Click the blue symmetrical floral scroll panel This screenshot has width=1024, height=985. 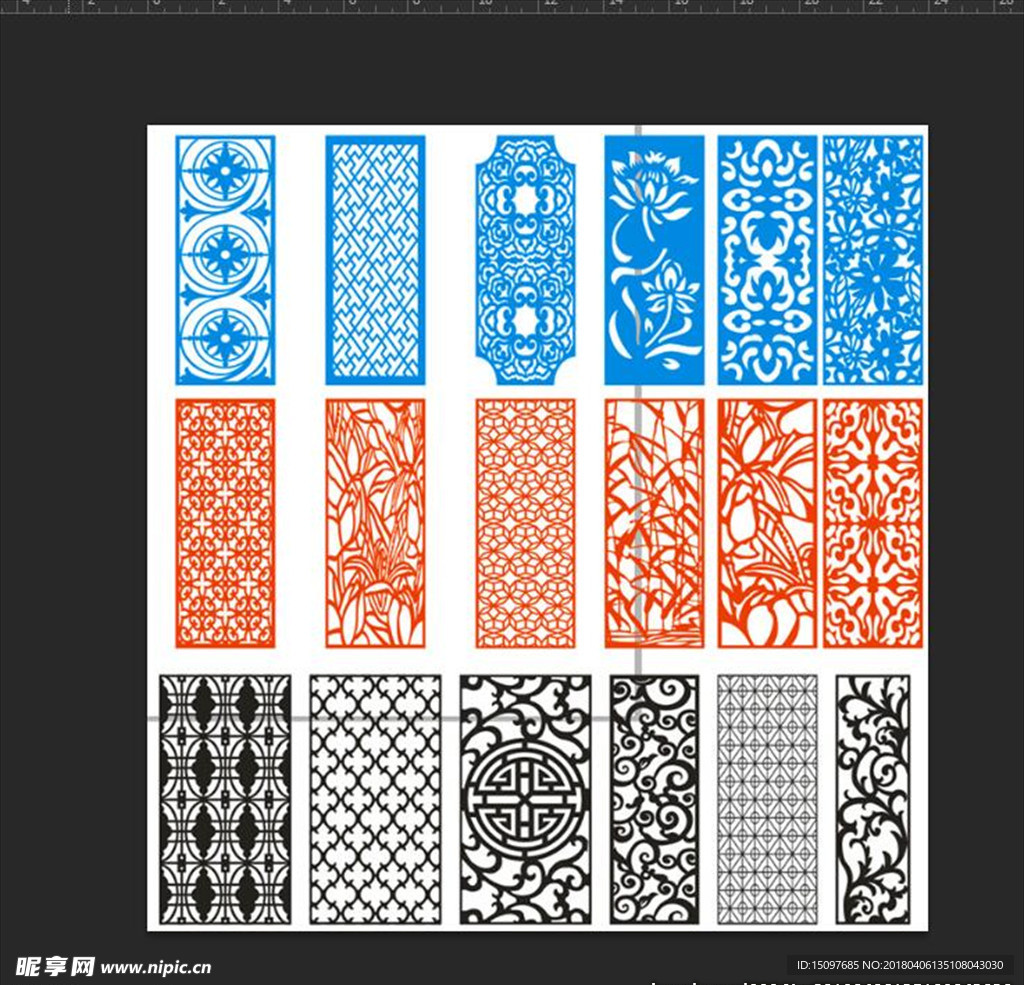(x=767, y=260)
